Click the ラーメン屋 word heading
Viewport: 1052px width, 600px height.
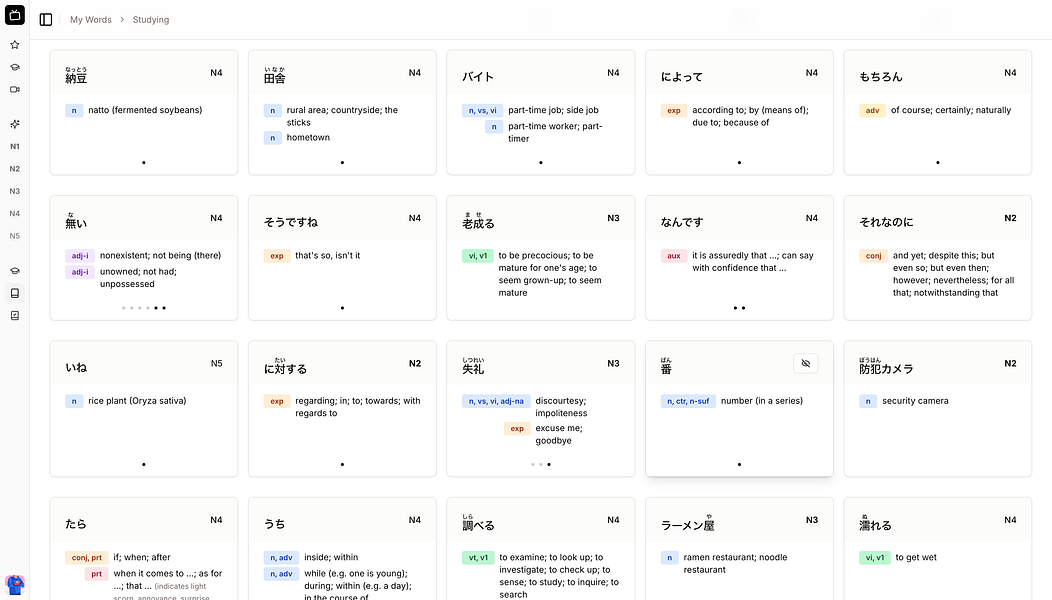tap(688, 523)
